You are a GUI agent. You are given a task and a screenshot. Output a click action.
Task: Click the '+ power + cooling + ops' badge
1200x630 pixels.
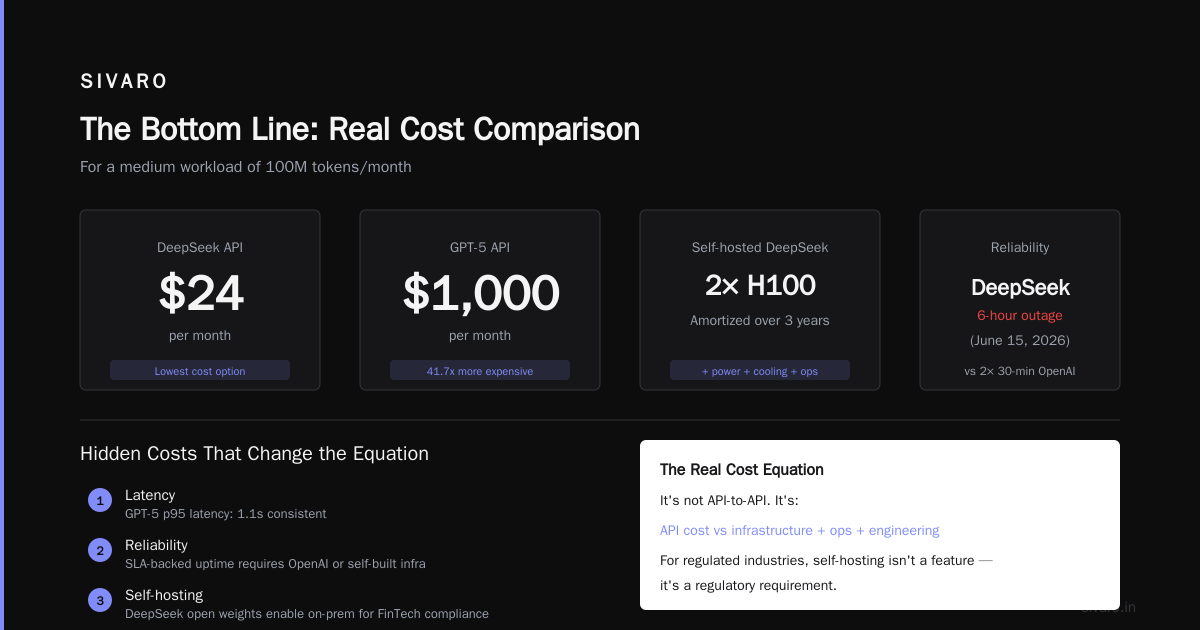(760, 371)
